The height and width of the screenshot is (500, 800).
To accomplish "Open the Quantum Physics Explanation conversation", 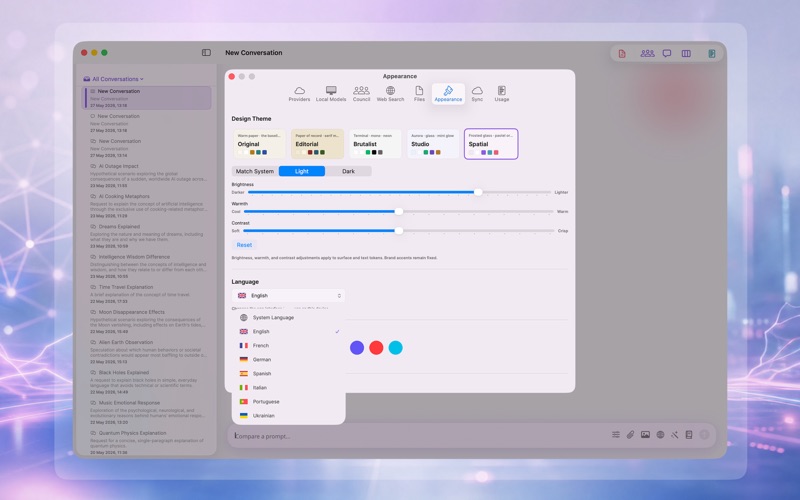I will tap(147, 442).
